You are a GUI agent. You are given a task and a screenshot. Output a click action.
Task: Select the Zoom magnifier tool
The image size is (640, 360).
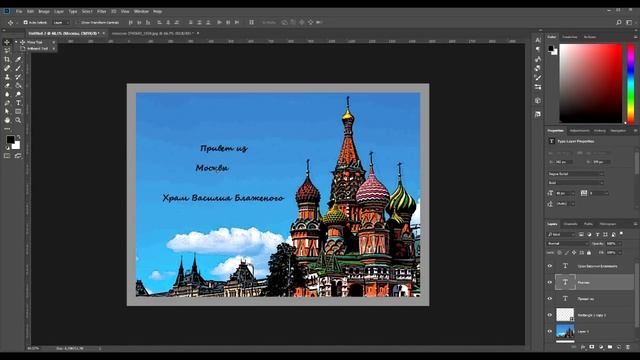tap(18, 120)
